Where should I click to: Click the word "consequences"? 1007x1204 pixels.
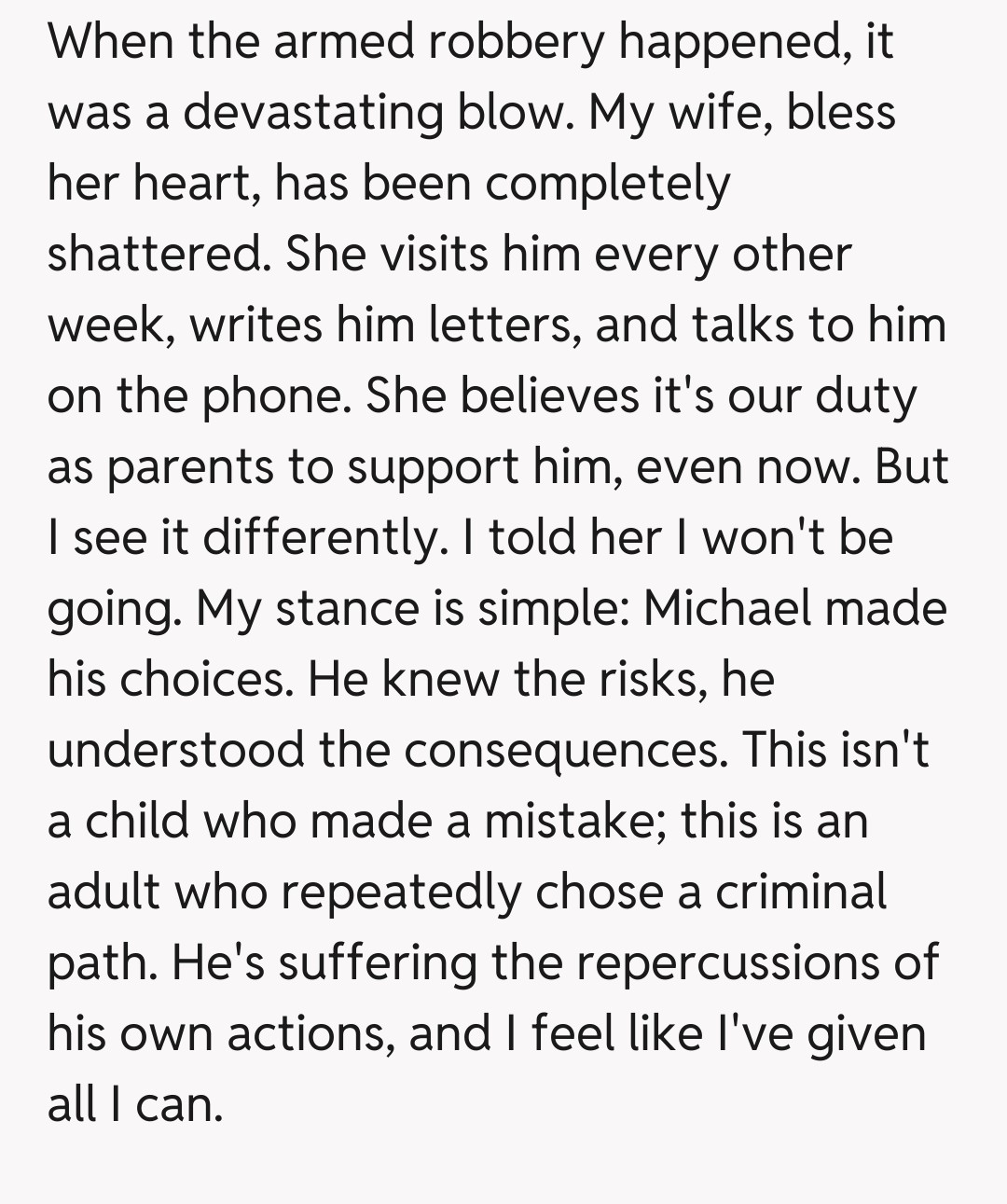(566, 750)
